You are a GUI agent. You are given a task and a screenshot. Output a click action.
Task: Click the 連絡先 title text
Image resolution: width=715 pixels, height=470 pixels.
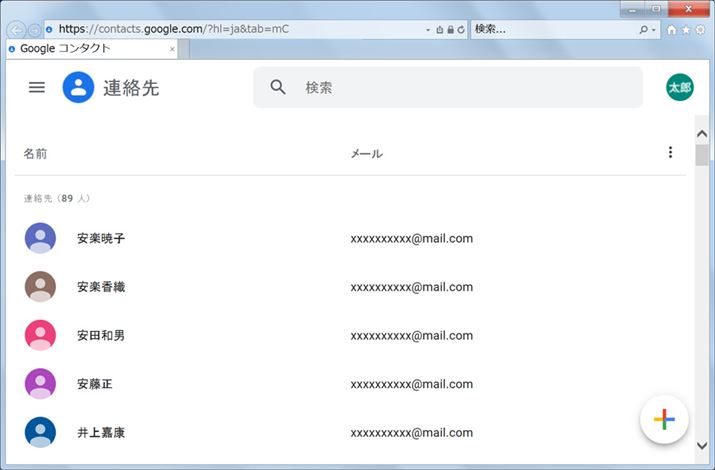131,88
